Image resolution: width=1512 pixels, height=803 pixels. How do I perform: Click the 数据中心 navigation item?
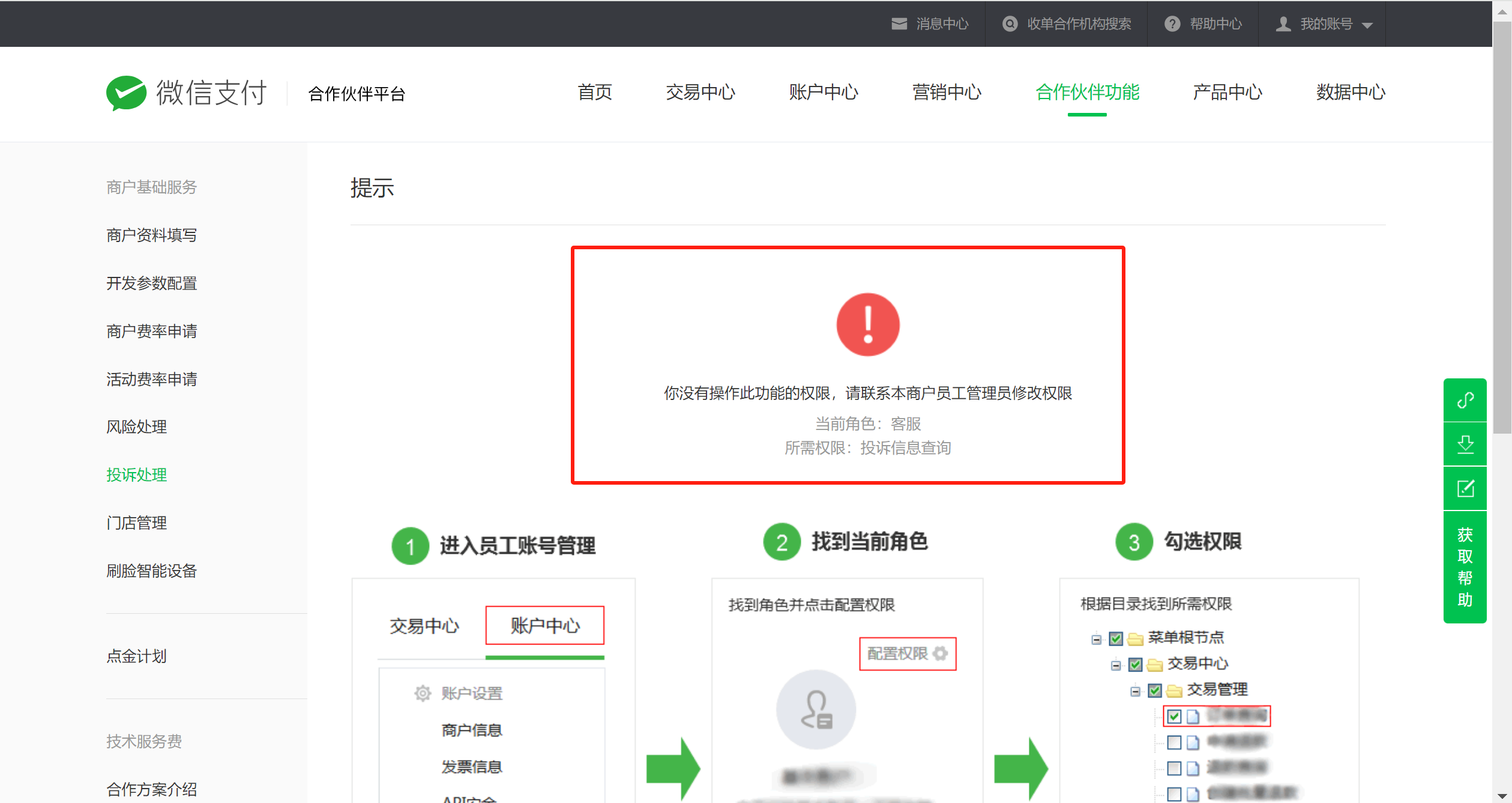coord(1351,92)
